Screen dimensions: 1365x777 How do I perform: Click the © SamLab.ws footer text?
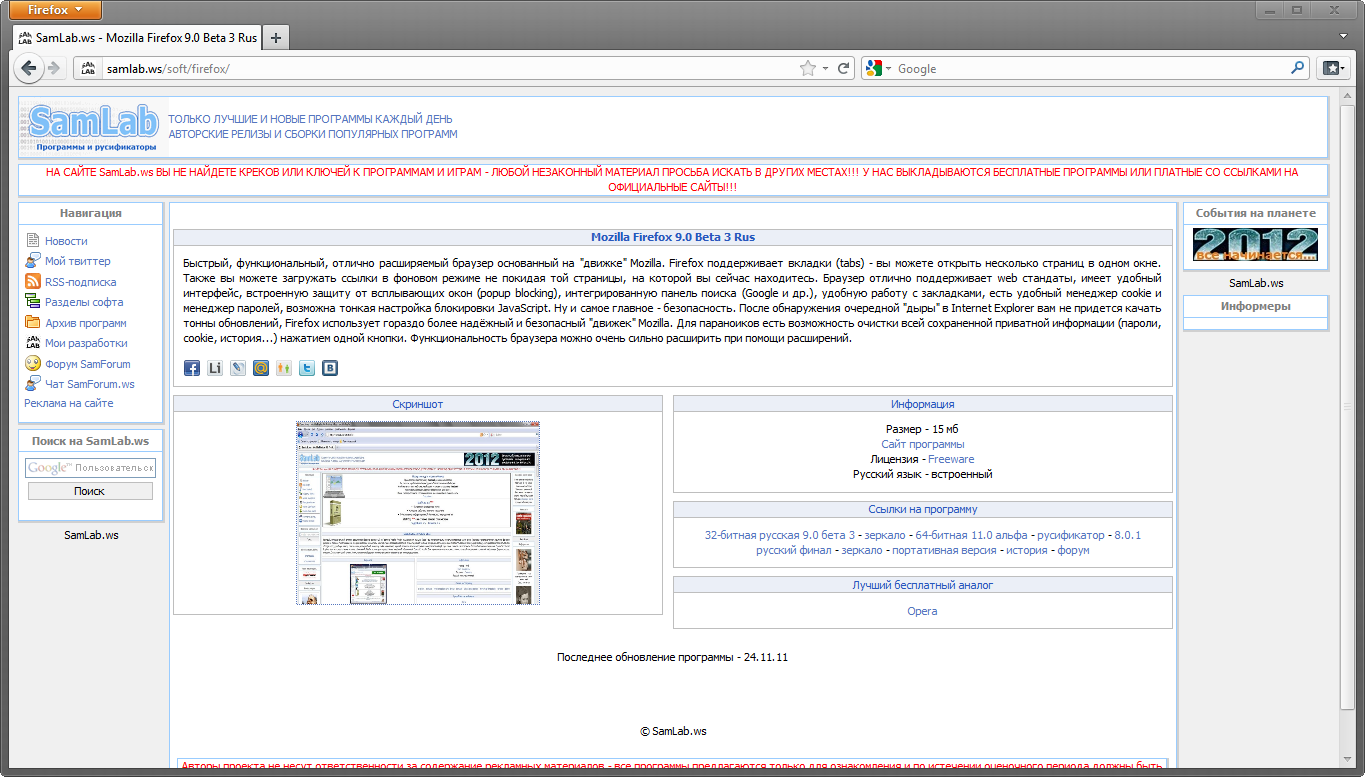coord(673,731)
